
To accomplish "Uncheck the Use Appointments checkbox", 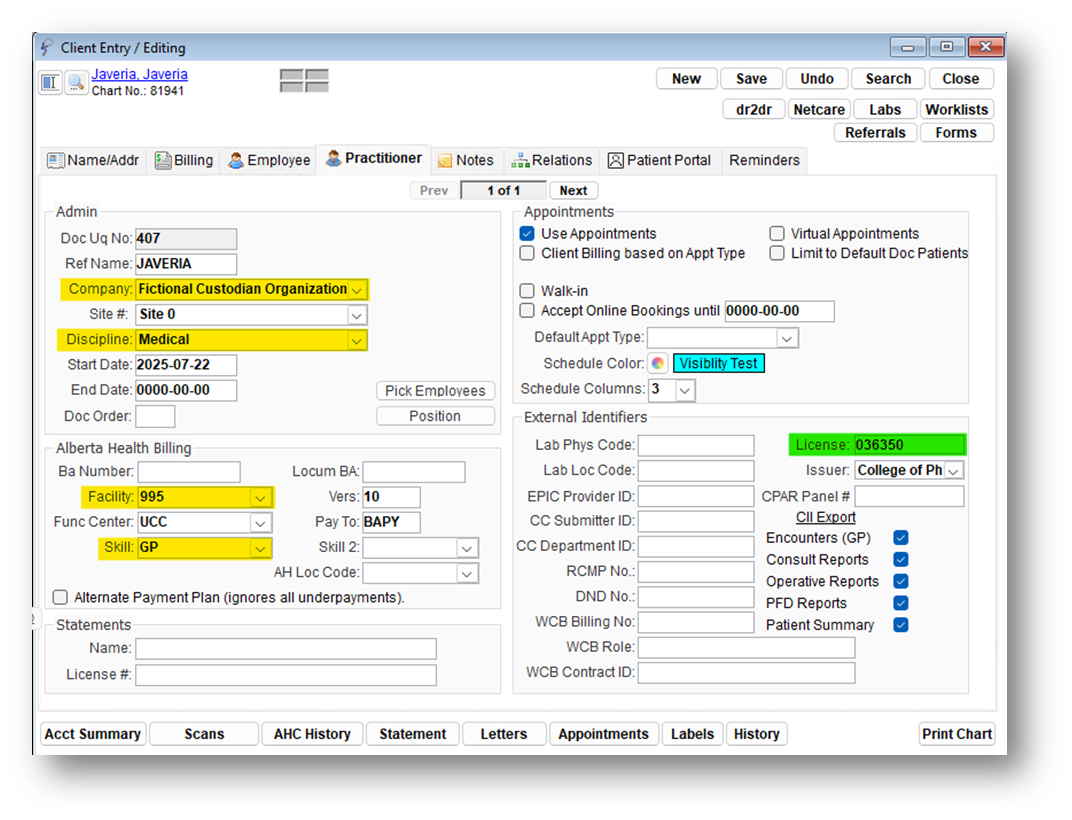I will tap(527, 233).
